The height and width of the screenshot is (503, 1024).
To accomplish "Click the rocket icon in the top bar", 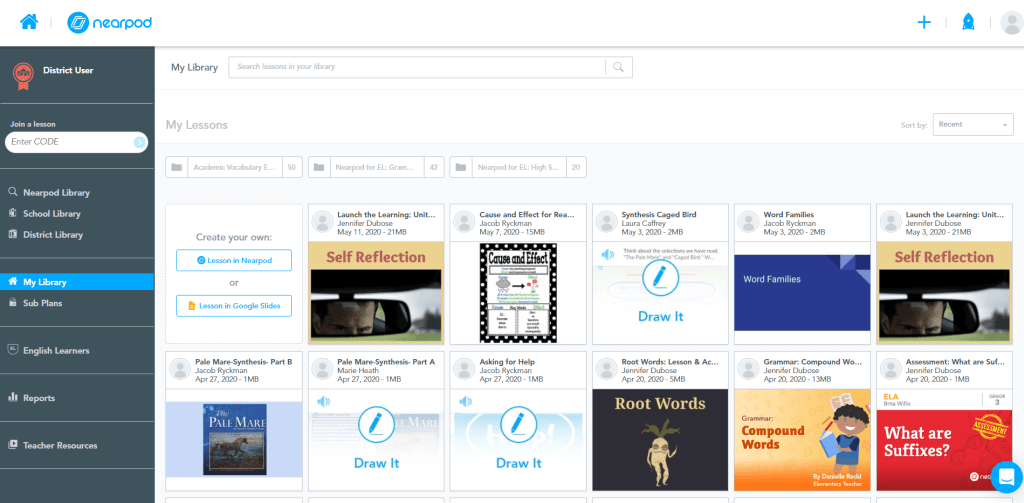I will pyautogui.click(x=967, y=22).
